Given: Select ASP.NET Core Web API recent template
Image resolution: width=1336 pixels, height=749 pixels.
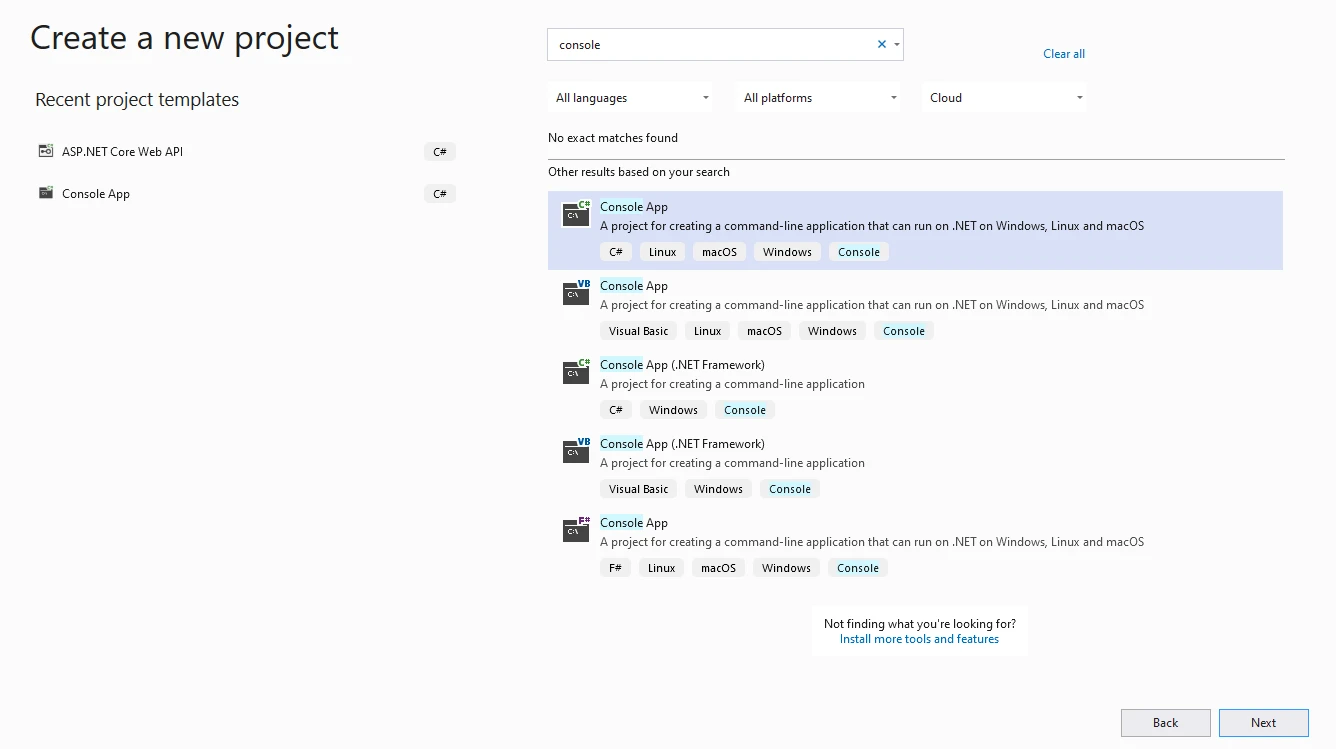Looking at the screenshot, I should click(x=122, y=152).
